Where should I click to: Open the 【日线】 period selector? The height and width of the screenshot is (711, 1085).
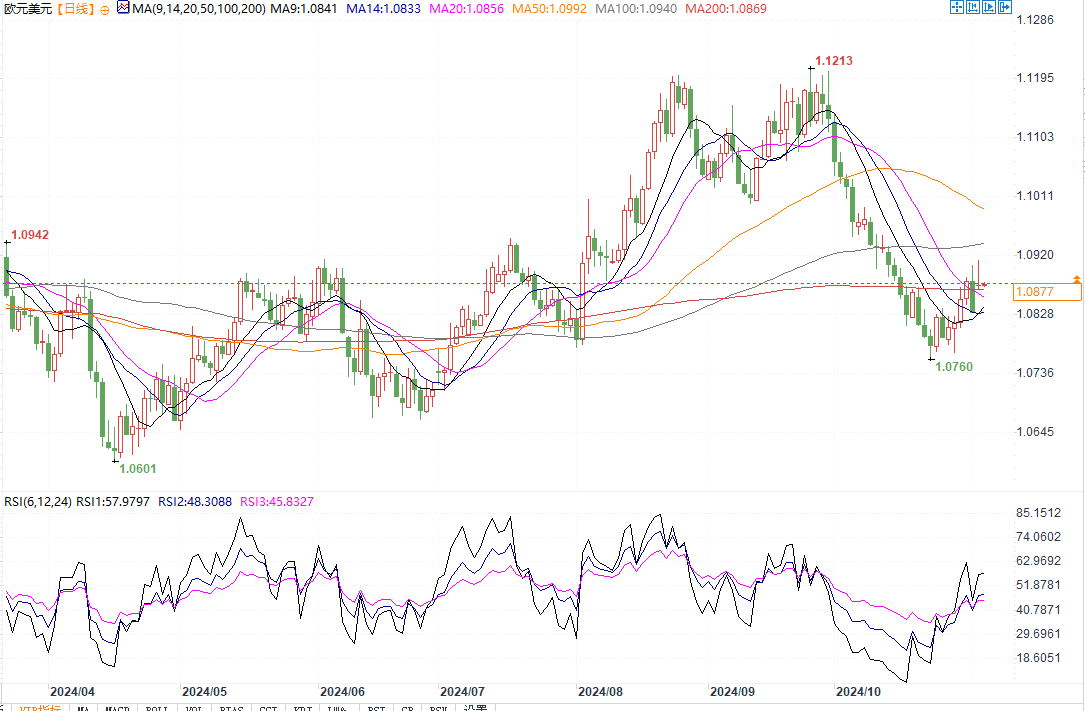pyautogui.click(x=75, y=8)
